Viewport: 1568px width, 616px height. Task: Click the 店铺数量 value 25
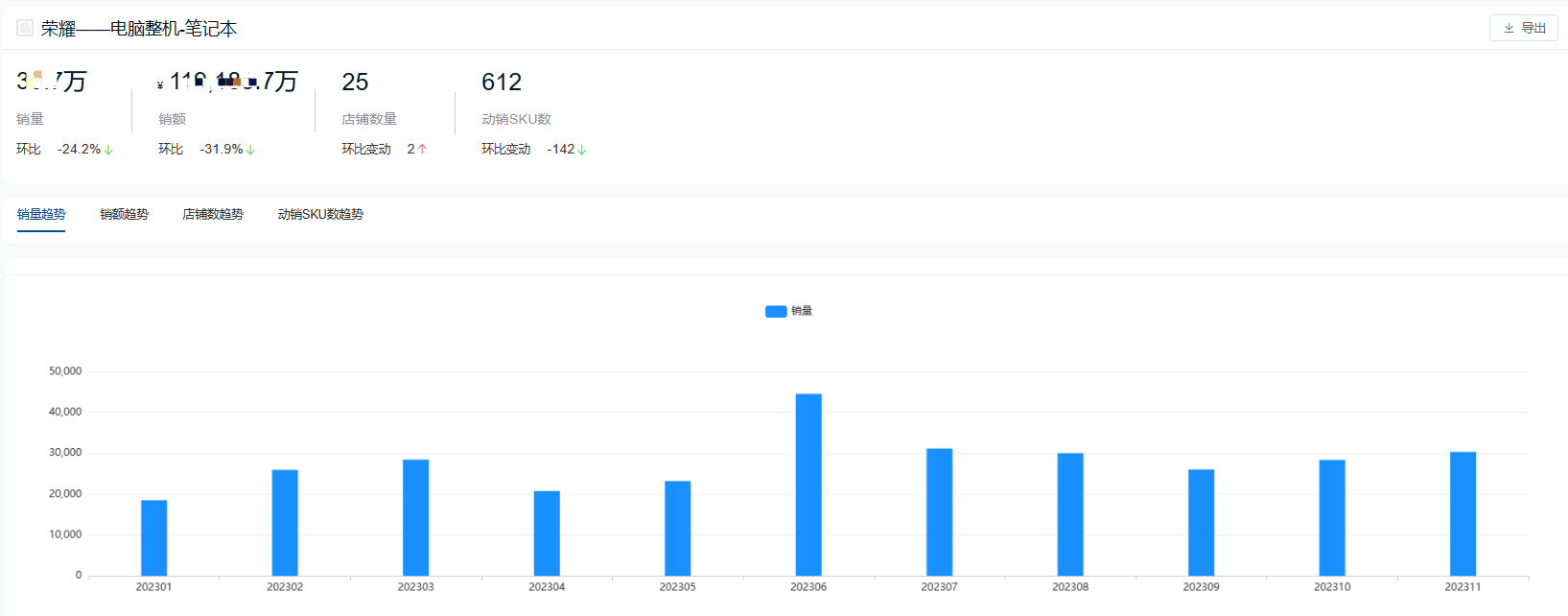(355, 83)
